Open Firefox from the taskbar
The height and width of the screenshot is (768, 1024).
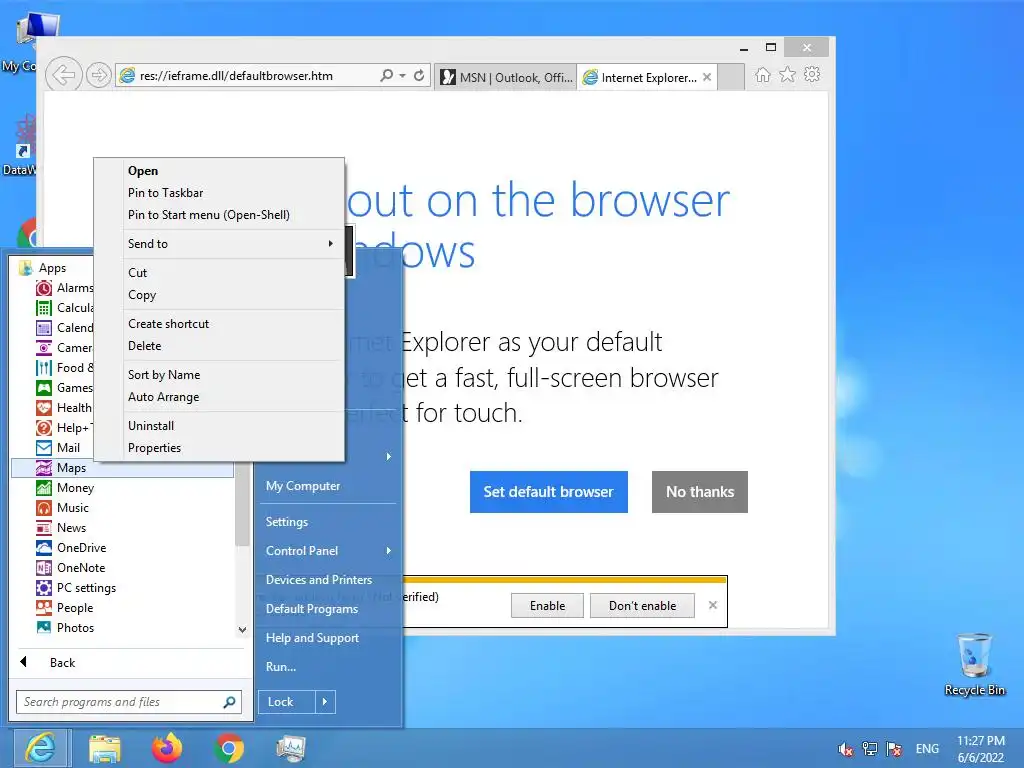(167, 748)
